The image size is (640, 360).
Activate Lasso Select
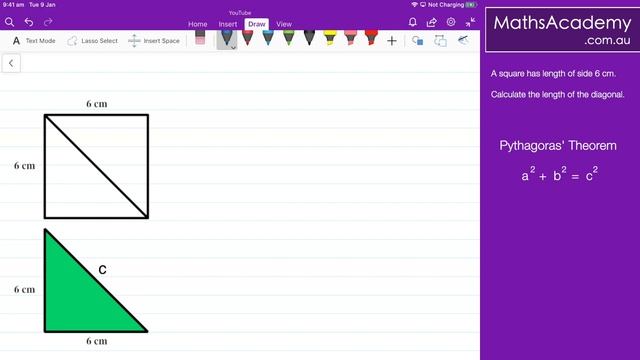click(93, 41)
